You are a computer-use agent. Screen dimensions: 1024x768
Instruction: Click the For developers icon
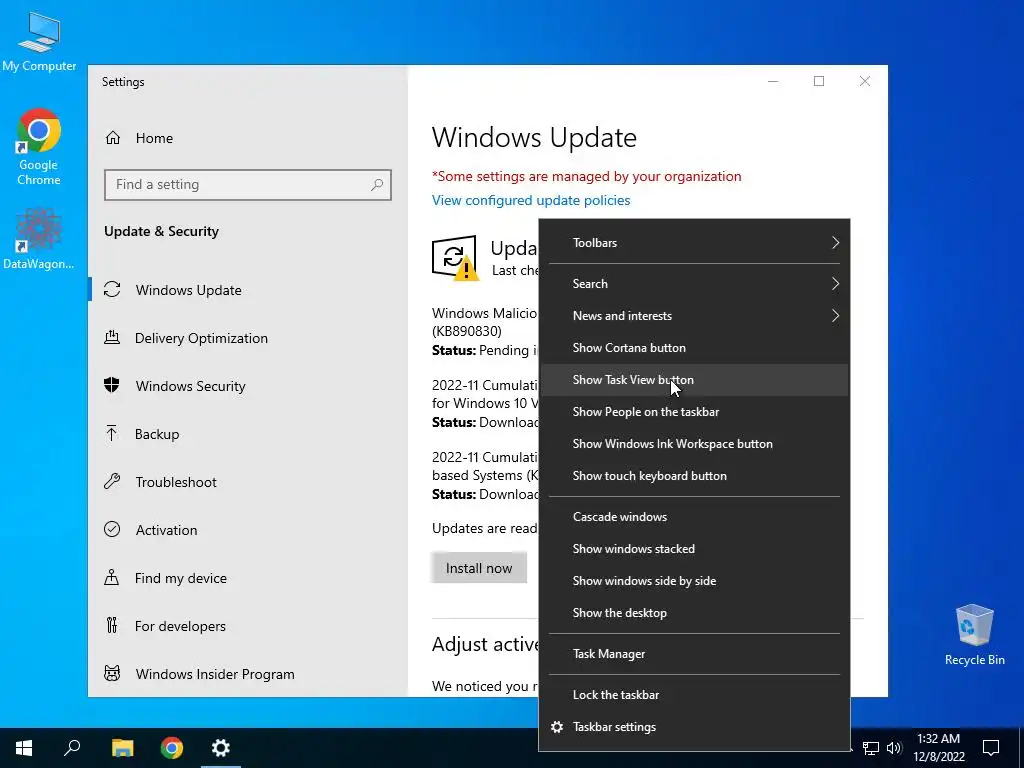pos(112,626)
